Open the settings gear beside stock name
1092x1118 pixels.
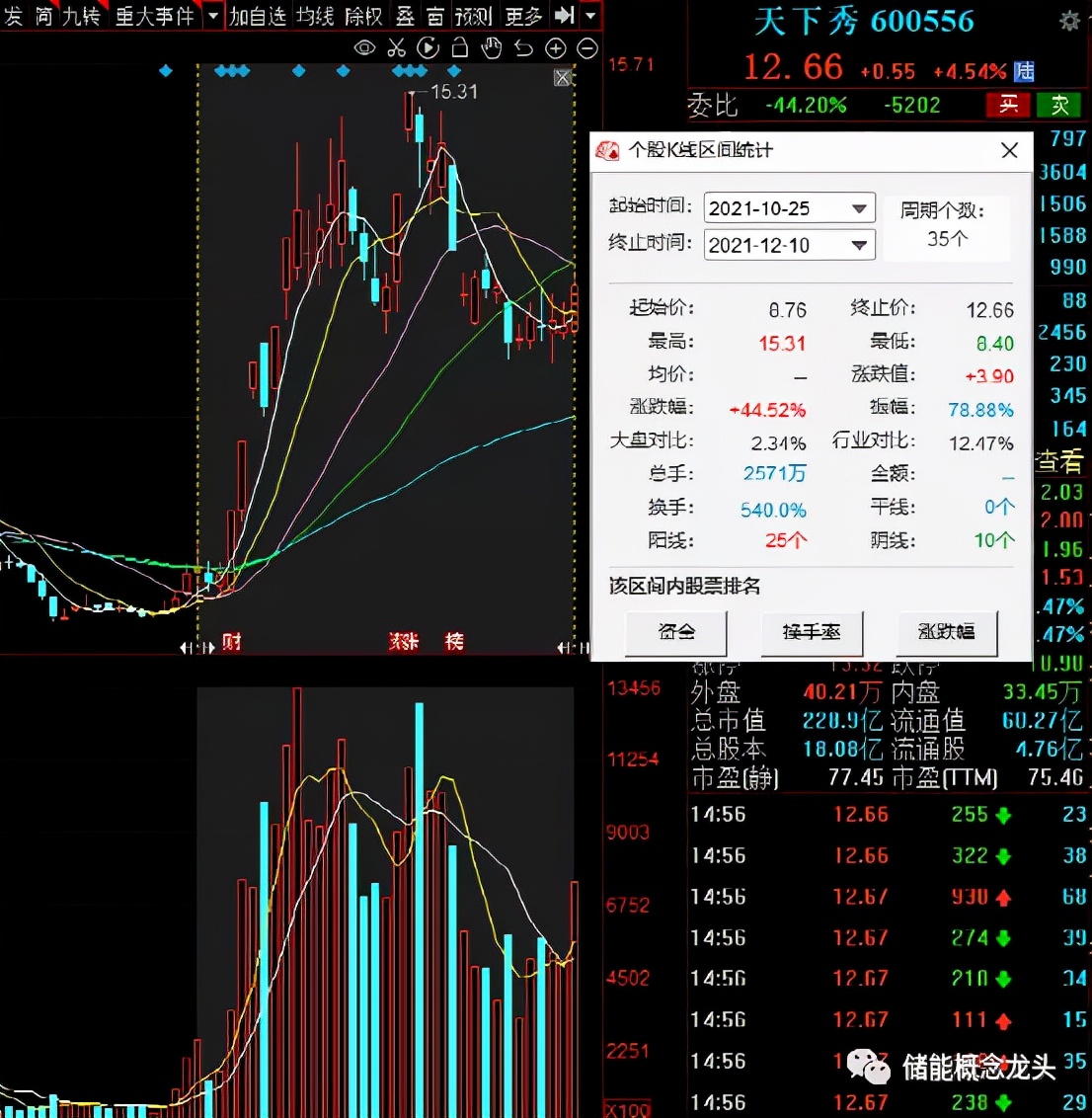[x=1069, y=21]
